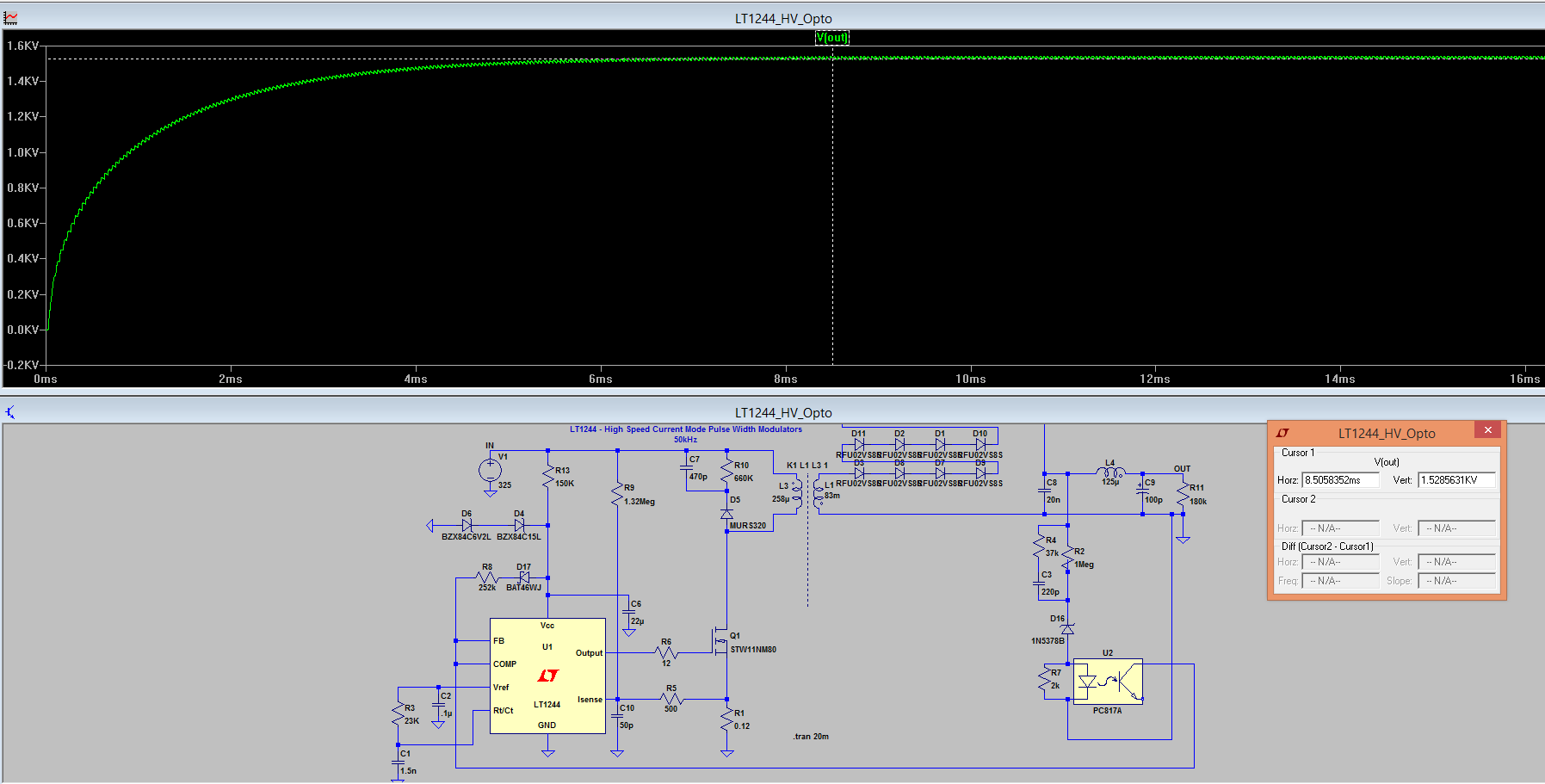Select capacitor C9 100p symbol
The width and height of the screenshot is (1545, 784).
(1143, 490)
